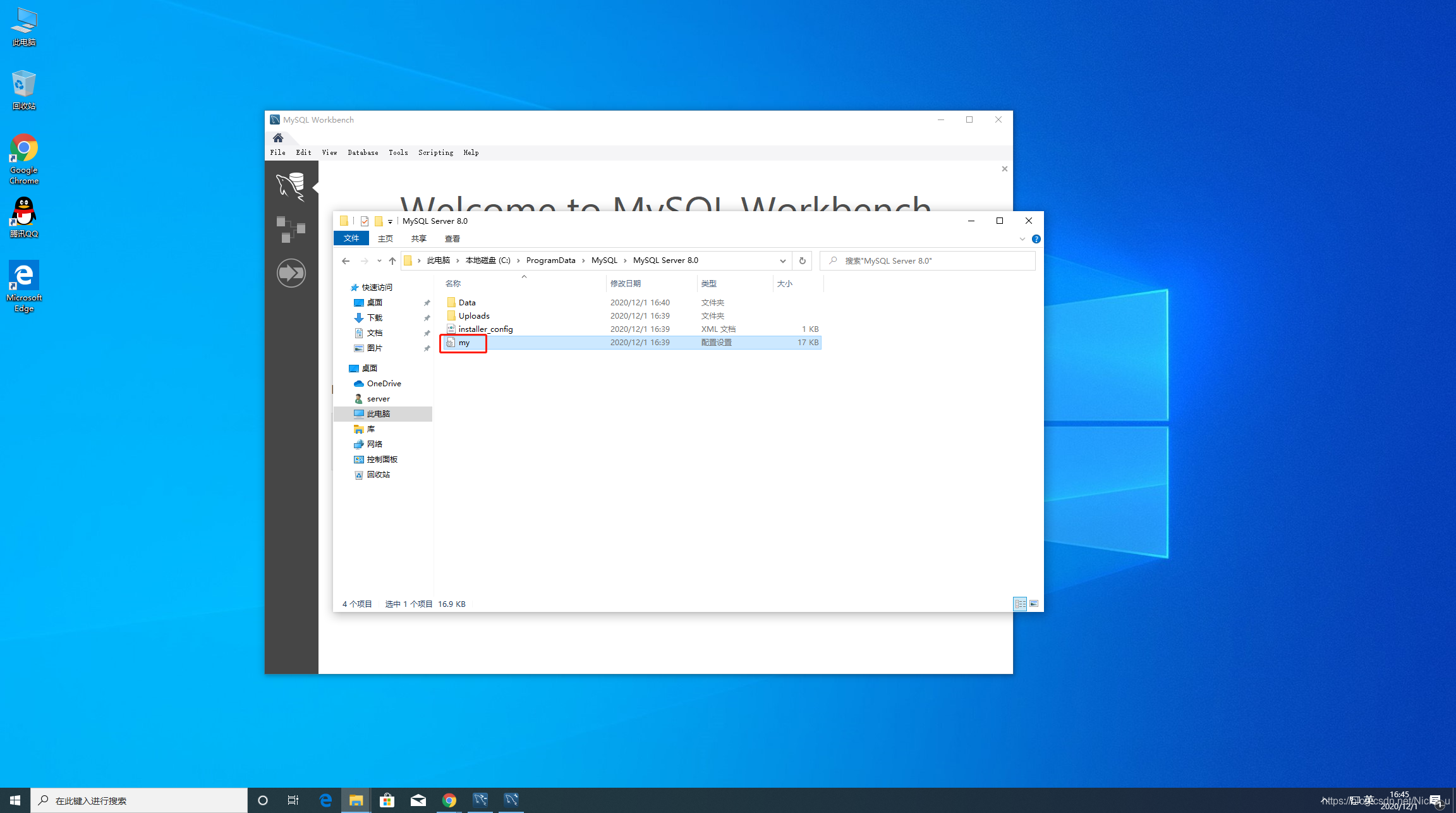Refresh the Explorer folder view

pyautogui.click(x=802, y=260)
